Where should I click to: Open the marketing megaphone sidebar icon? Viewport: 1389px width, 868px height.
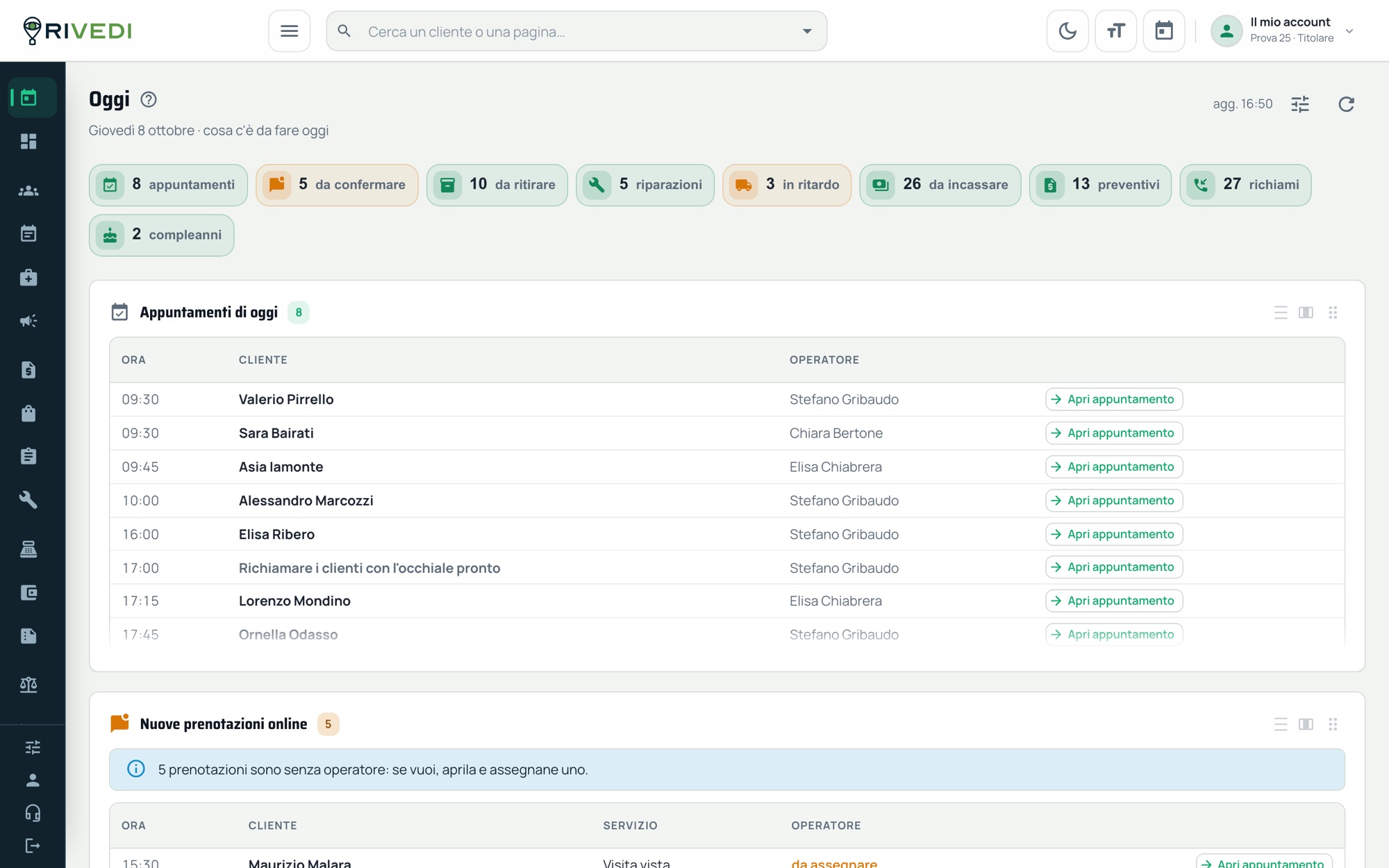coord(28,321)
